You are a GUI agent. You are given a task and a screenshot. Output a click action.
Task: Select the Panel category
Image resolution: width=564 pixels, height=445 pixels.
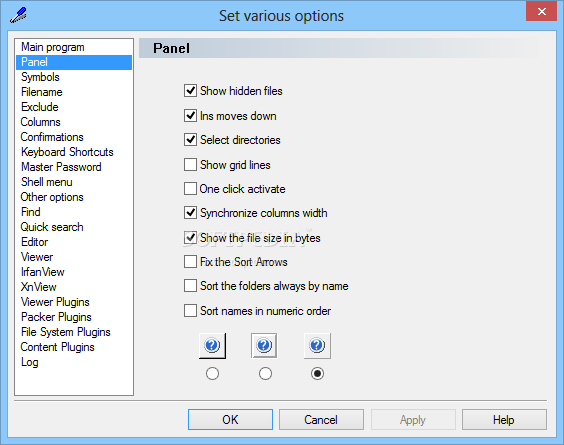74,62
